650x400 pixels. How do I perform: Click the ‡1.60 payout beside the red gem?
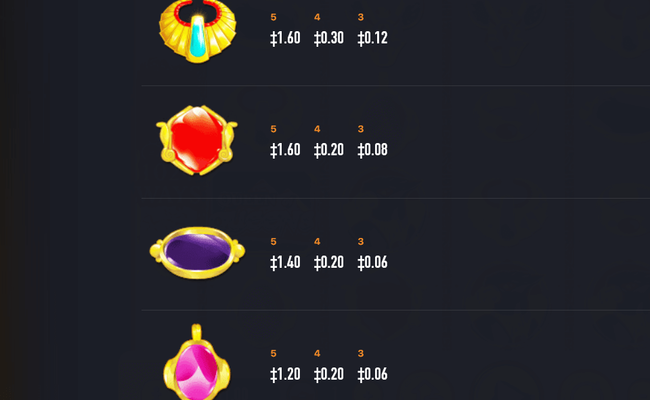[285, 150]
